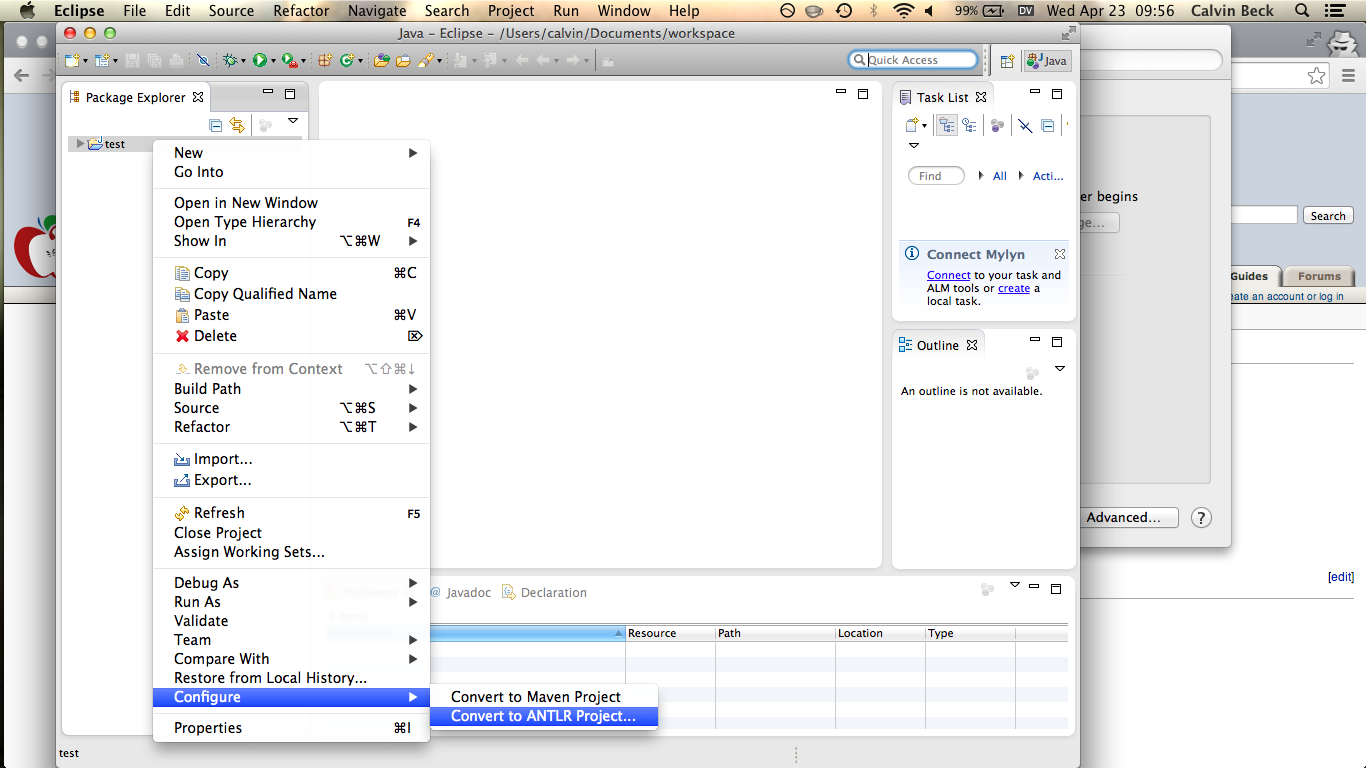Click the Acti... activate link in Task List
1366x768 pixels.
tap(1048, 176)
